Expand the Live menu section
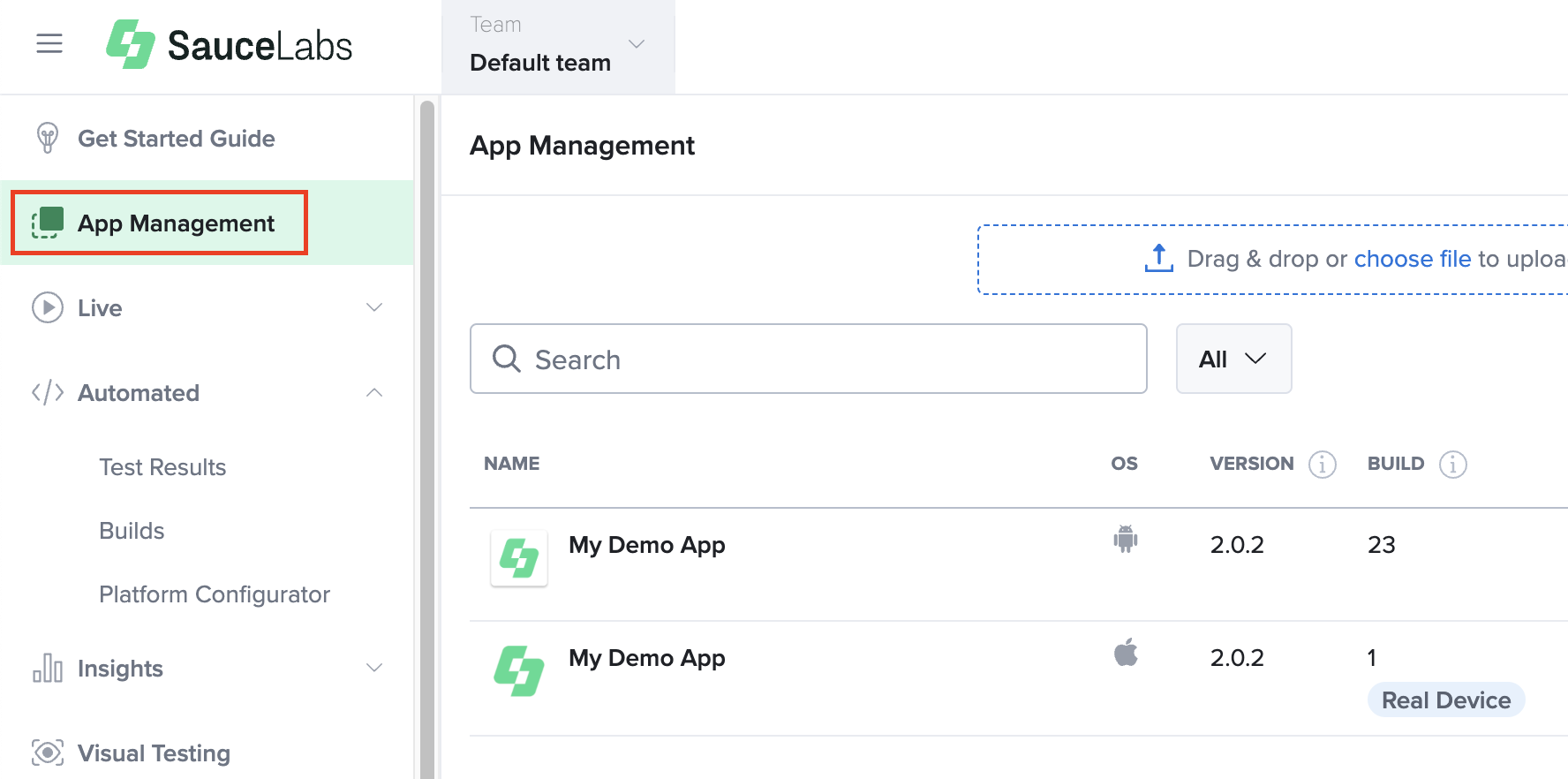The image size is (1568, 779). tap(374, 307)
